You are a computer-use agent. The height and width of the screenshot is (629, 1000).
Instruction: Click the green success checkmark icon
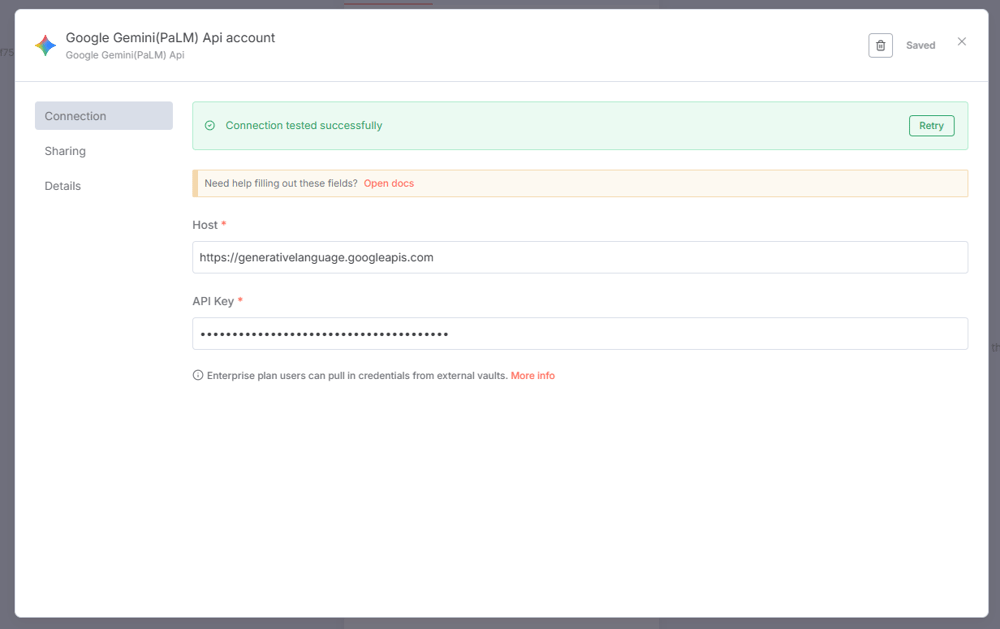210,126
